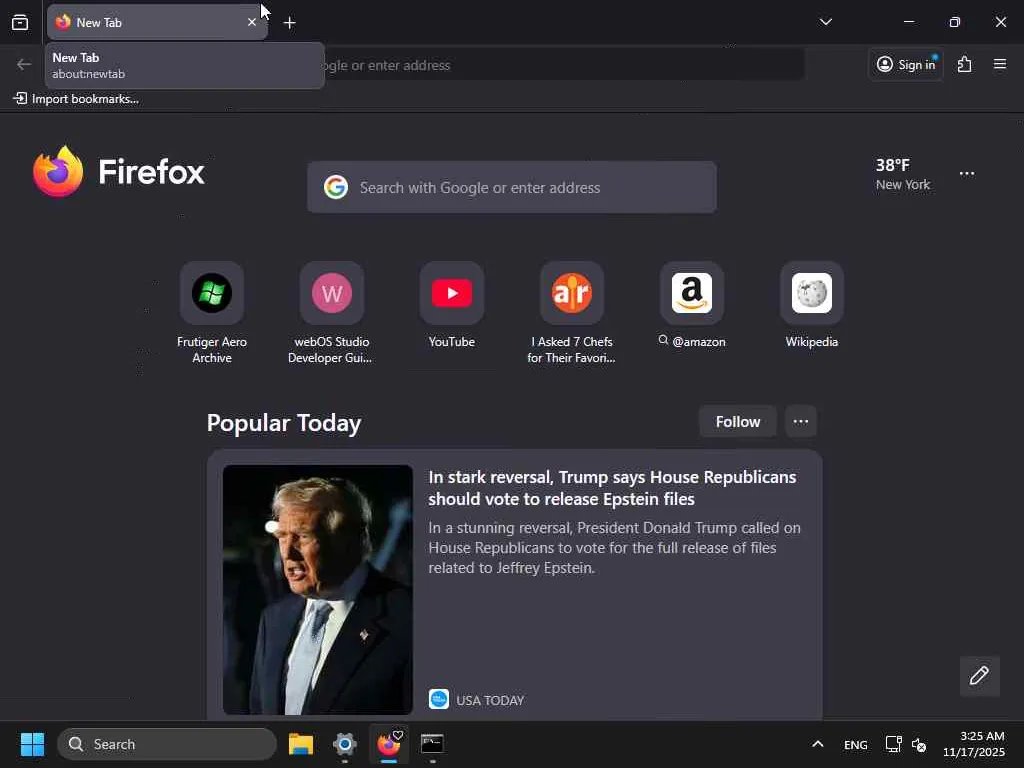This screenshot has width=1024, height=768.
Task: Close the New Tab tab
Action: [x=251, y=22]
